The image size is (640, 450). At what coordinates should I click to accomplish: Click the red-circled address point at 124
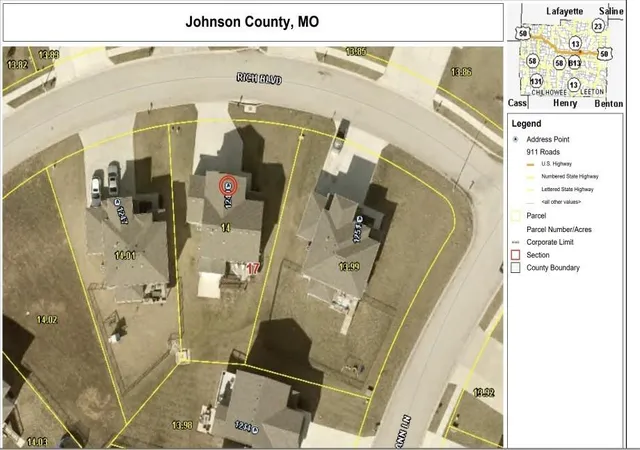coord(228,186)
